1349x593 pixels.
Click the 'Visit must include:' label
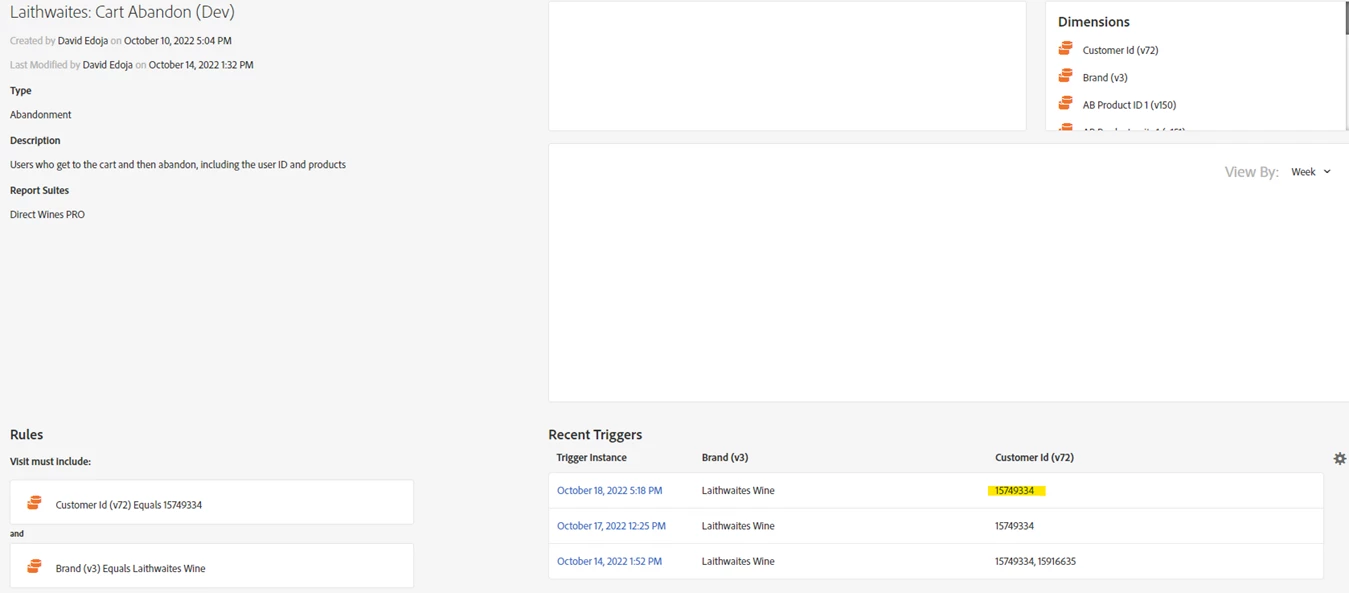51,462
